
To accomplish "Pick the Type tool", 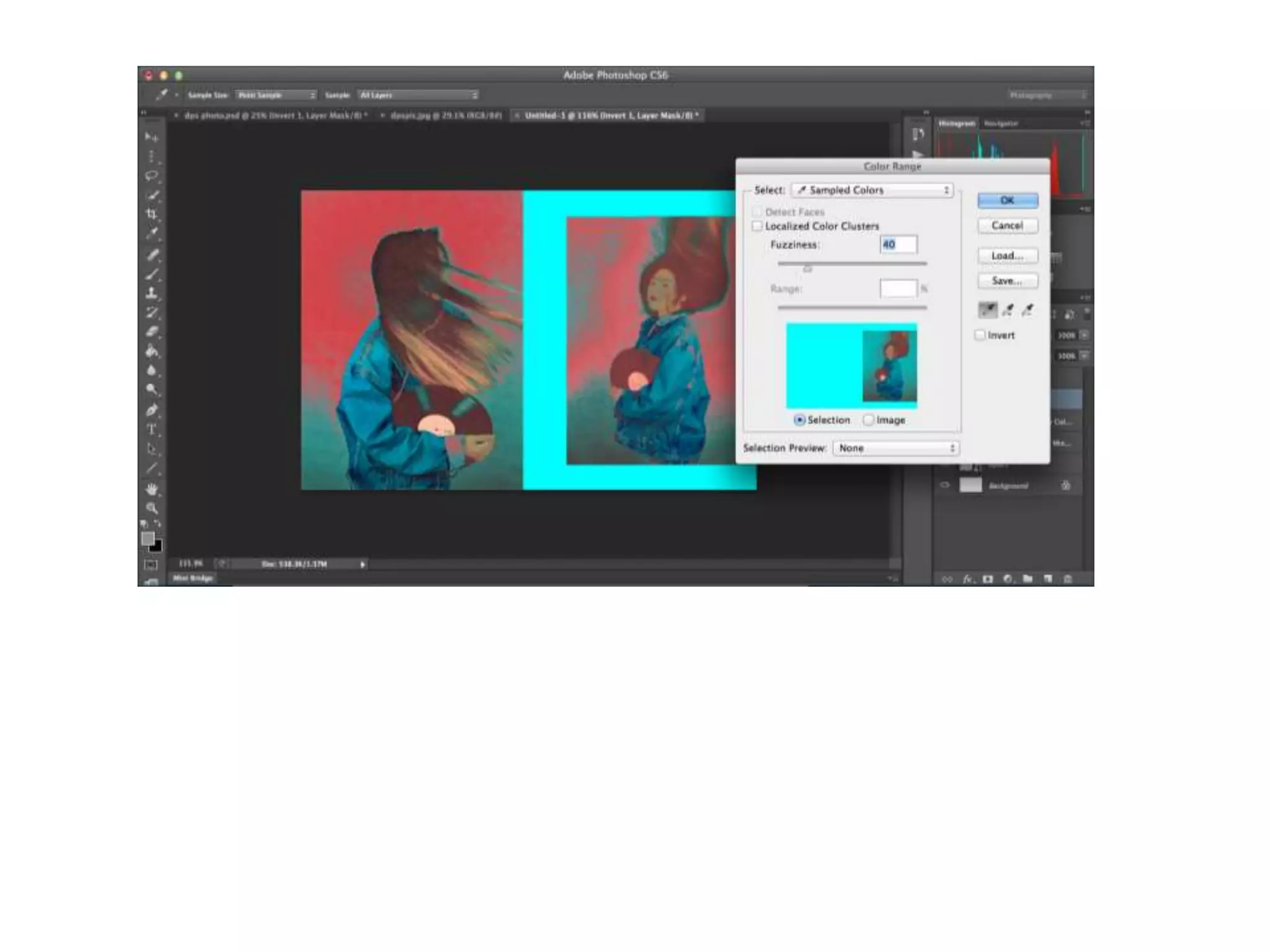I will click(x=151, y=429).
